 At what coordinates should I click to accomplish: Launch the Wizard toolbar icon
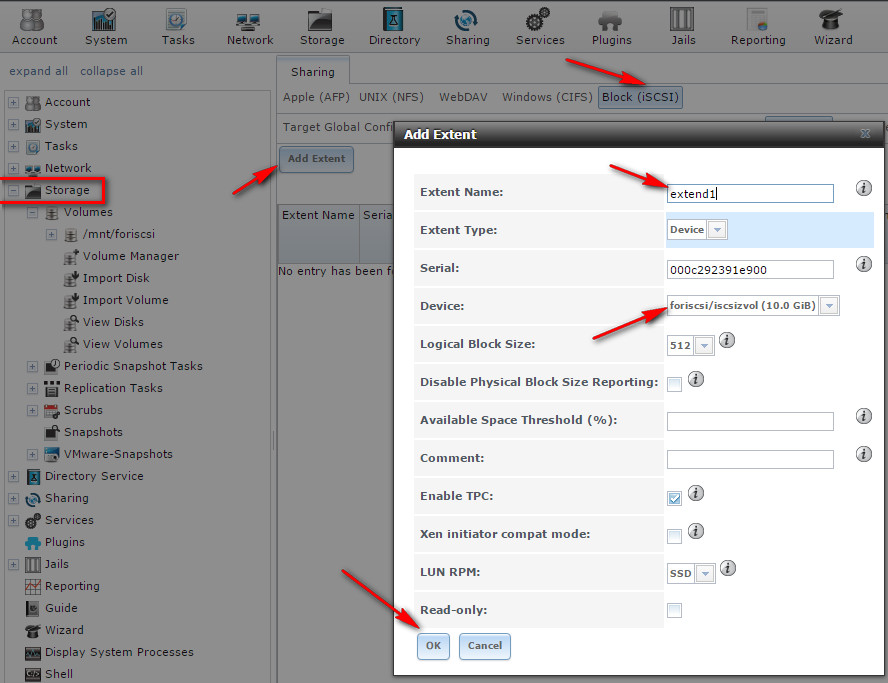832,27
